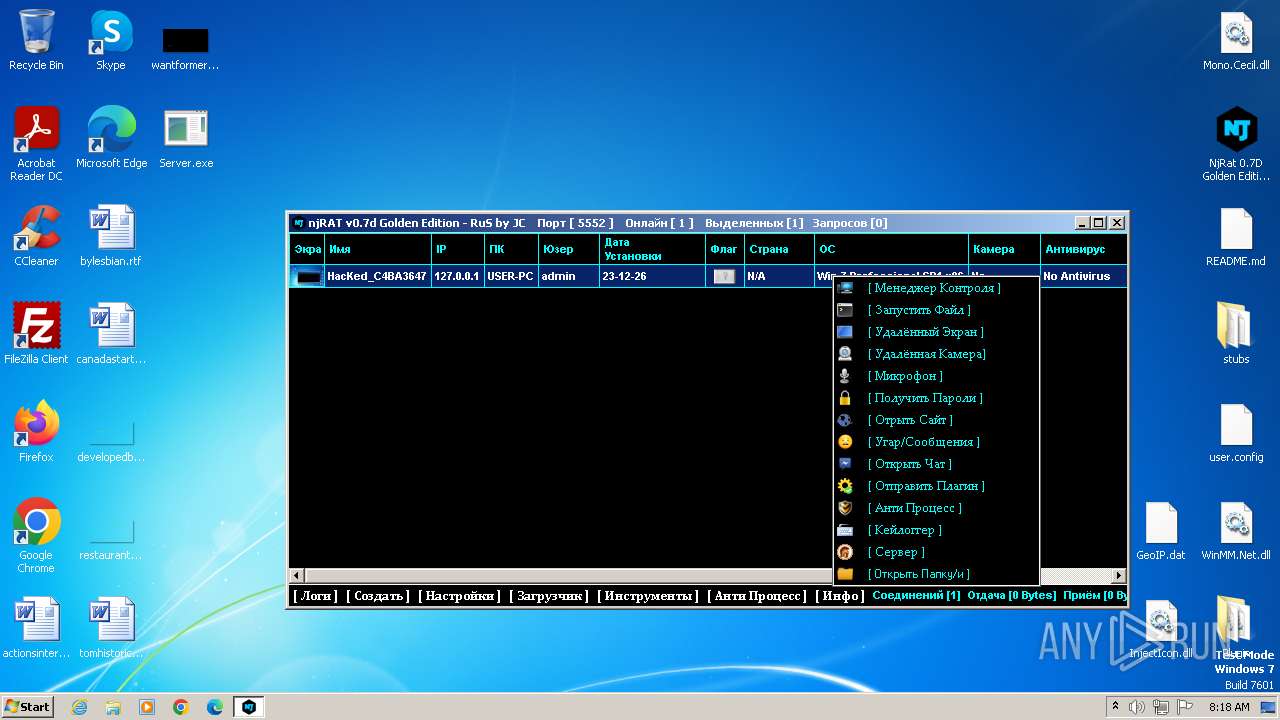Open Настройки in the bottom bar

point(459,596)
